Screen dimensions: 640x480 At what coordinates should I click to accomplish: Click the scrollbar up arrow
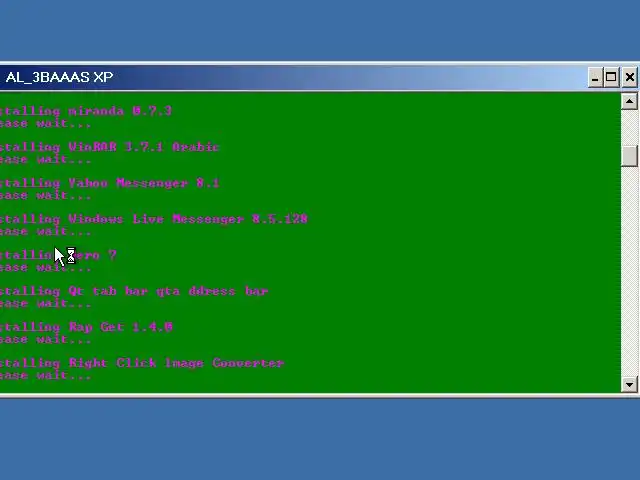coord(629,101)
